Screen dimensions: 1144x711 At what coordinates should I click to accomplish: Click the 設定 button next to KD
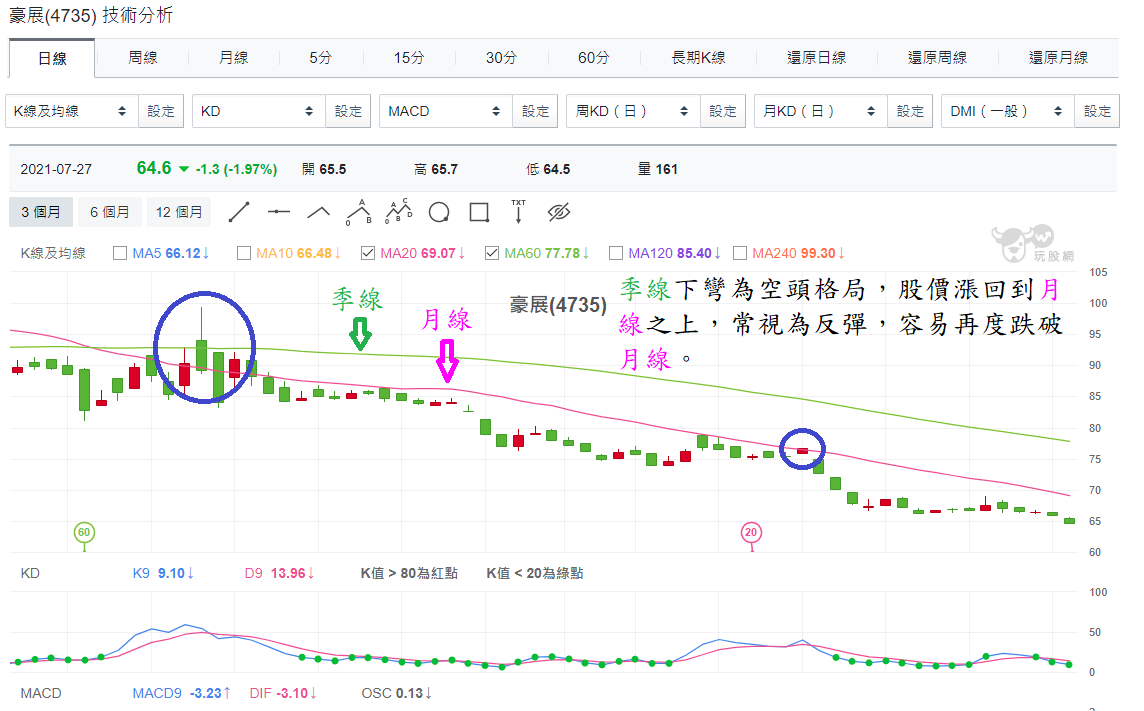(x=347, y=111)
